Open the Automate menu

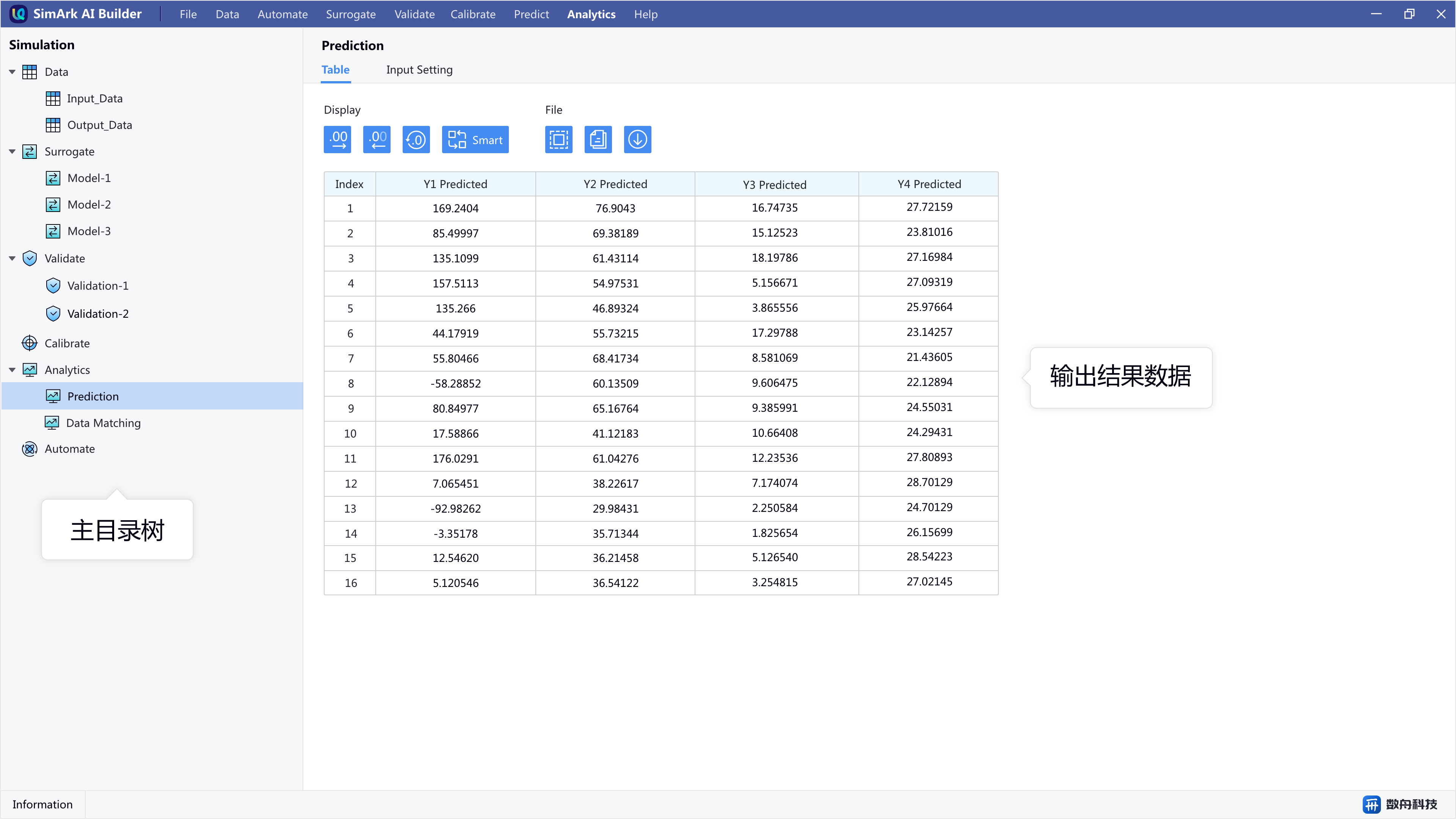click(x=282, y=14)
